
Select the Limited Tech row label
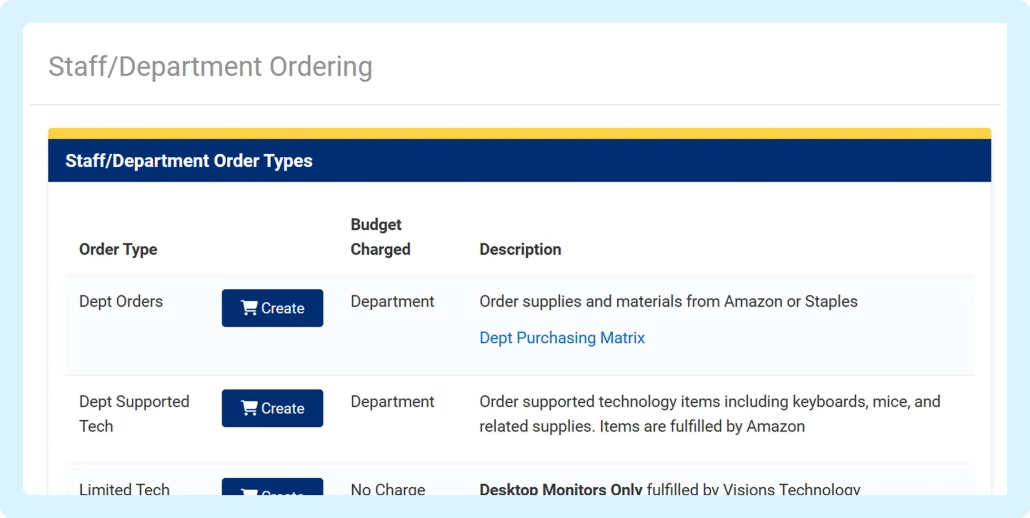coord(124,489)
